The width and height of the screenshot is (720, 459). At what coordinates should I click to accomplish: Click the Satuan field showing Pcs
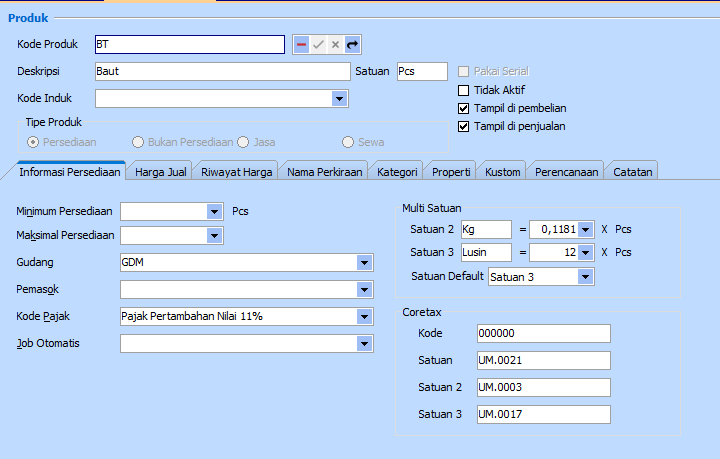coord(422,72)
